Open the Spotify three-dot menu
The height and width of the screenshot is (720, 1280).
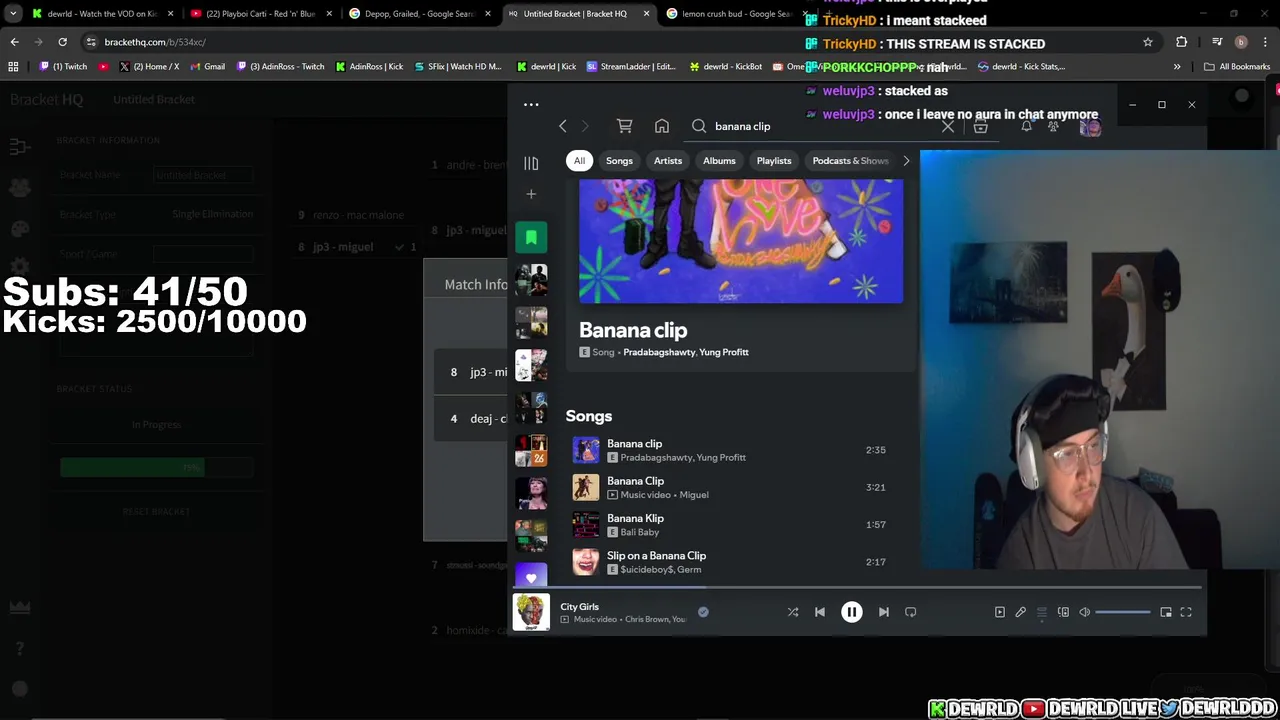pyautogui.click(x=531, y=104)
